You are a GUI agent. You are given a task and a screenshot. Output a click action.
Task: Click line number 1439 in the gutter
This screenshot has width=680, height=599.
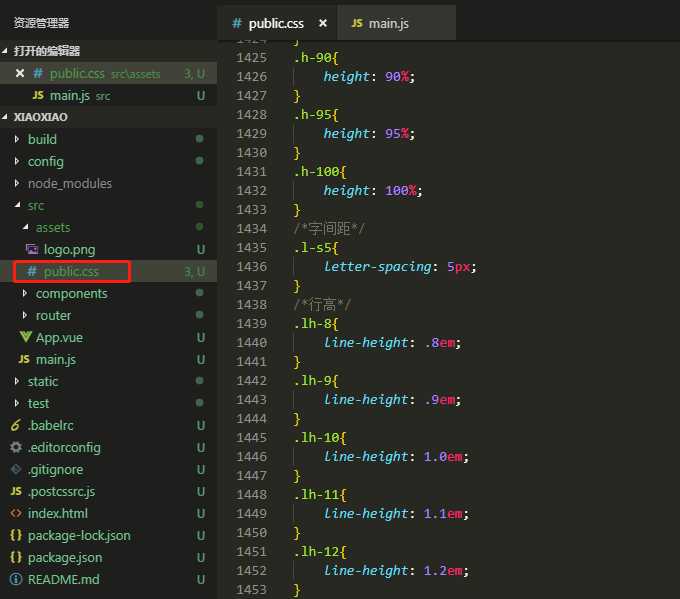(252, 324)
